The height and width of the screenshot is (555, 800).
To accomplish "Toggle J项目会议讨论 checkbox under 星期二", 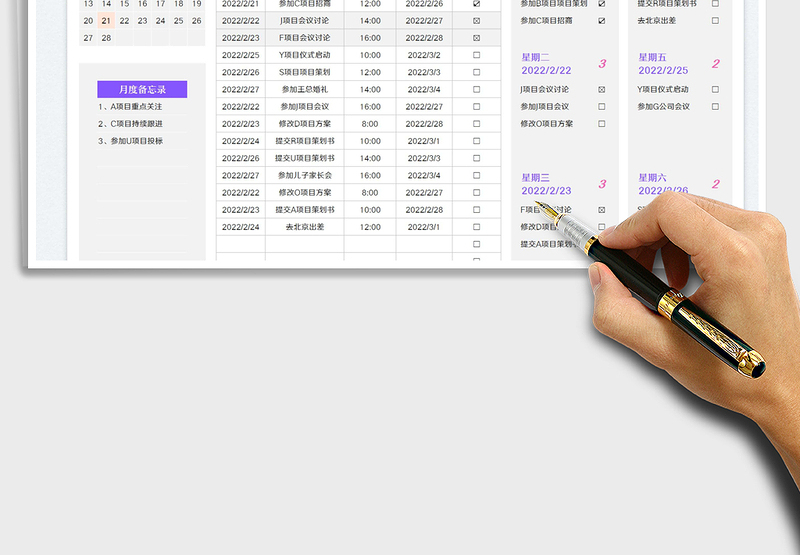I will tap(602, 89).
